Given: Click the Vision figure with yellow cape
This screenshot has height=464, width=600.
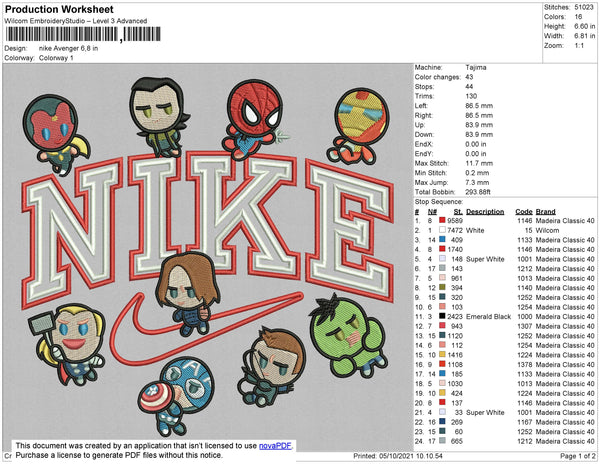Looking at the screenshot, I should (x=55, y=134).
